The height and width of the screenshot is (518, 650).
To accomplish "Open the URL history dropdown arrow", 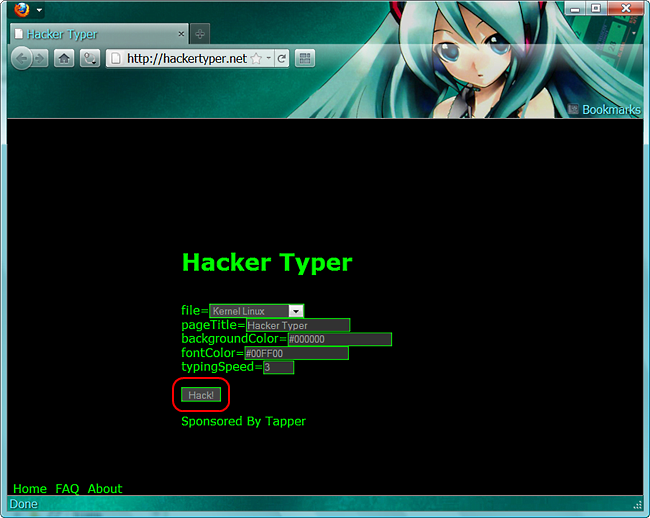I will pyautogui.click(x=269, y=58).
